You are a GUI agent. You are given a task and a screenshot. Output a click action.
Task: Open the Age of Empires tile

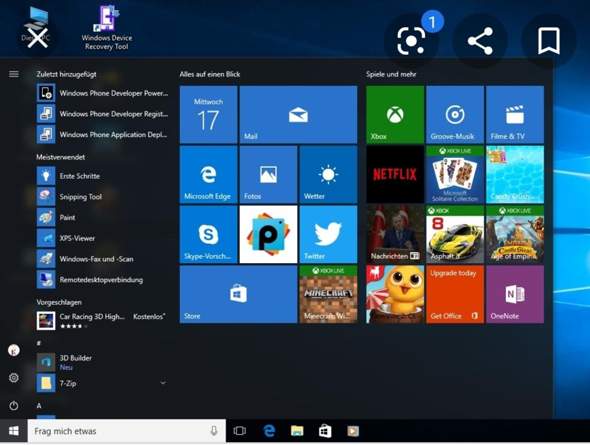coord(515,234)
